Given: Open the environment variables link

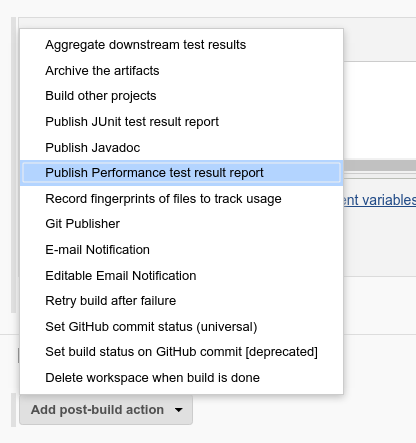Looking at the screenshot, I should pos(380,200).
